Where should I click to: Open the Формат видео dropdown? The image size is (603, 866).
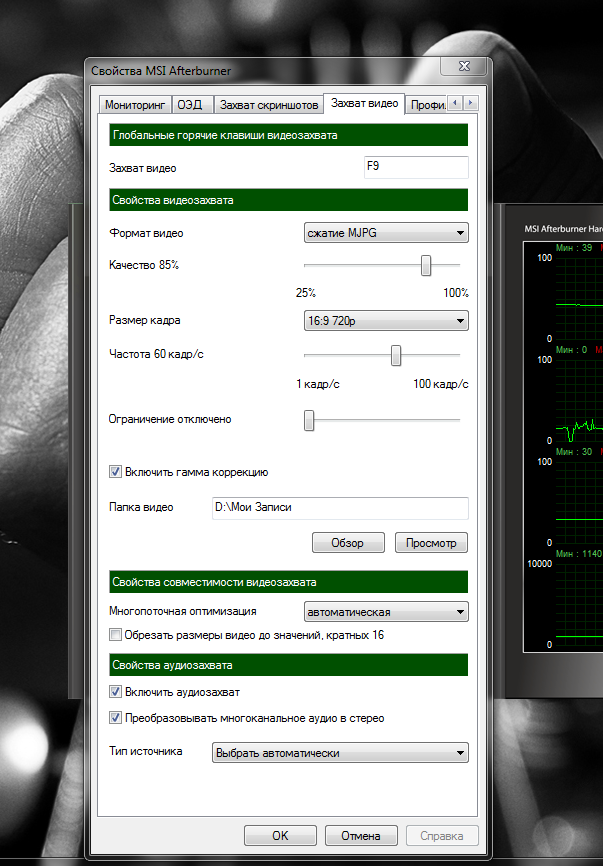point(386,233)
